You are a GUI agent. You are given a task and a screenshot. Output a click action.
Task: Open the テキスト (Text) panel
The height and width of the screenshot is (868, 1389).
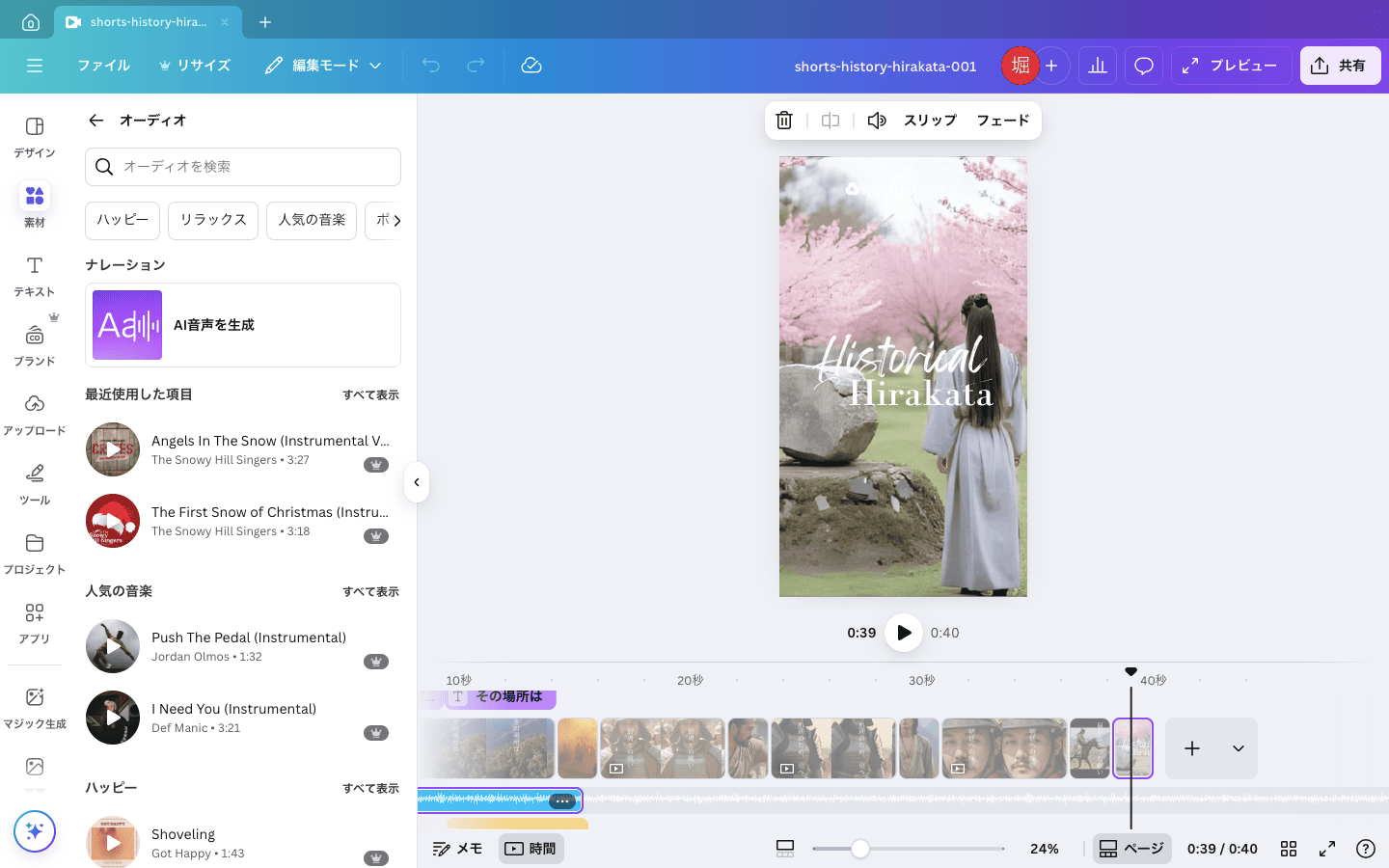pos(34,277)
